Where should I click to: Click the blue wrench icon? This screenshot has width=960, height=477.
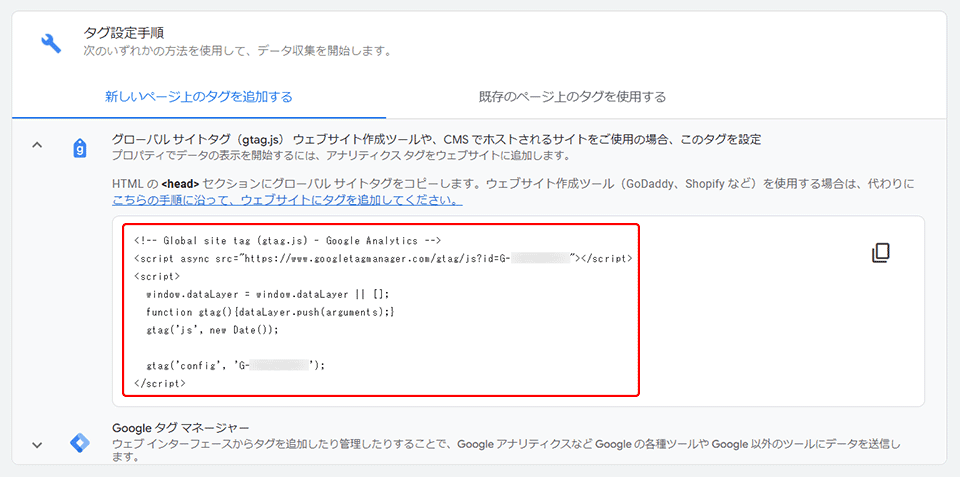tap(51, 43)
